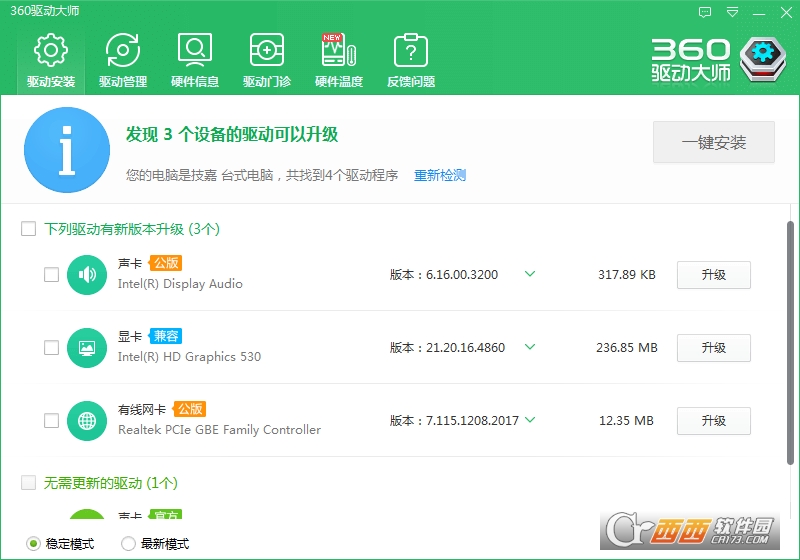Switch to the 硬件温度 tab label
Image resolution: width=800 pixels, height=560 pixels.
point(339,82)
